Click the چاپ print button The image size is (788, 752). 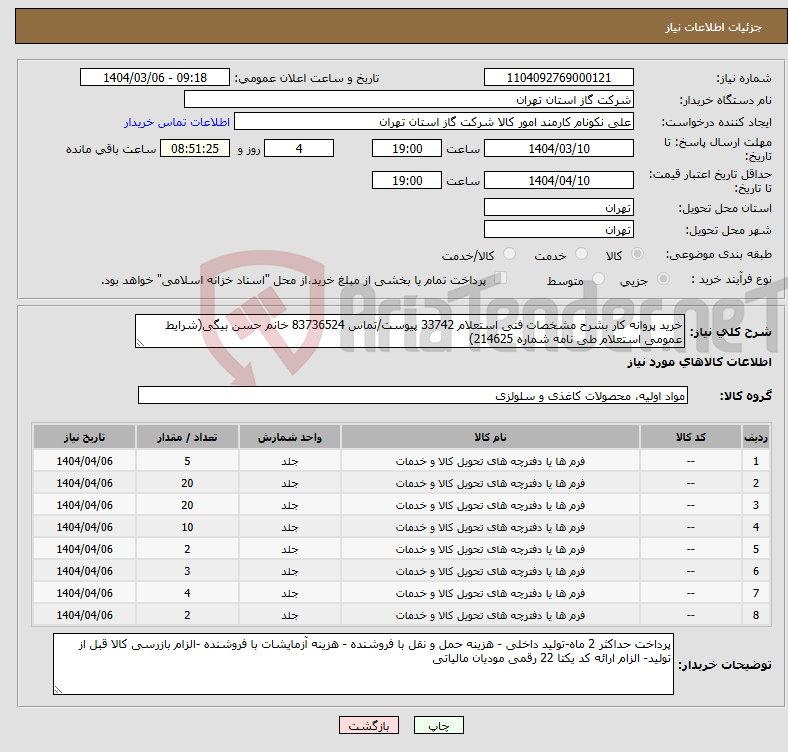pyautogui.click(x=439, y=725)
